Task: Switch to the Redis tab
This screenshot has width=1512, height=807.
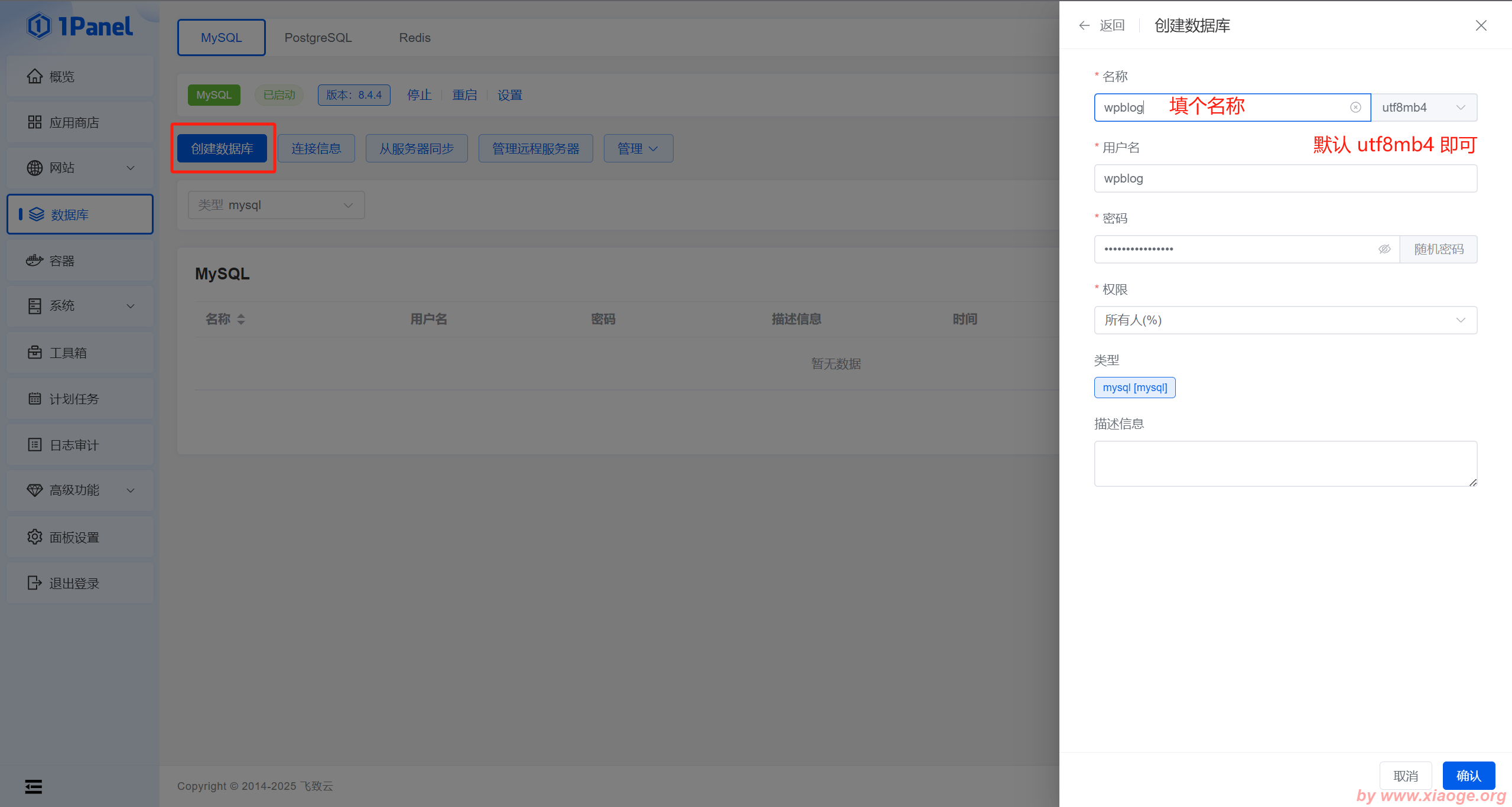Action: (415, 38)
